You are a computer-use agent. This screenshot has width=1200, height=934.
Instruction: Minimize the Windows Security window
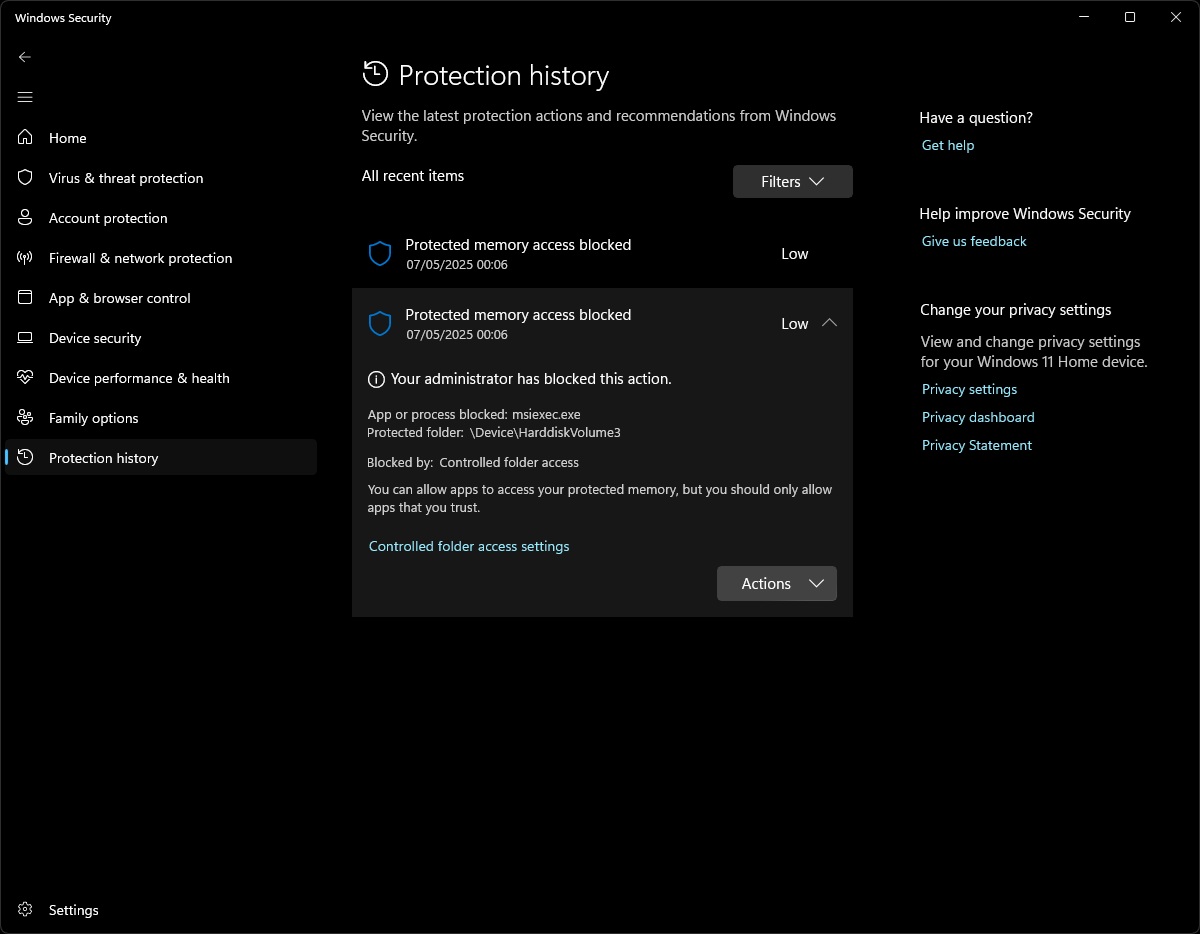point(1084,17)
